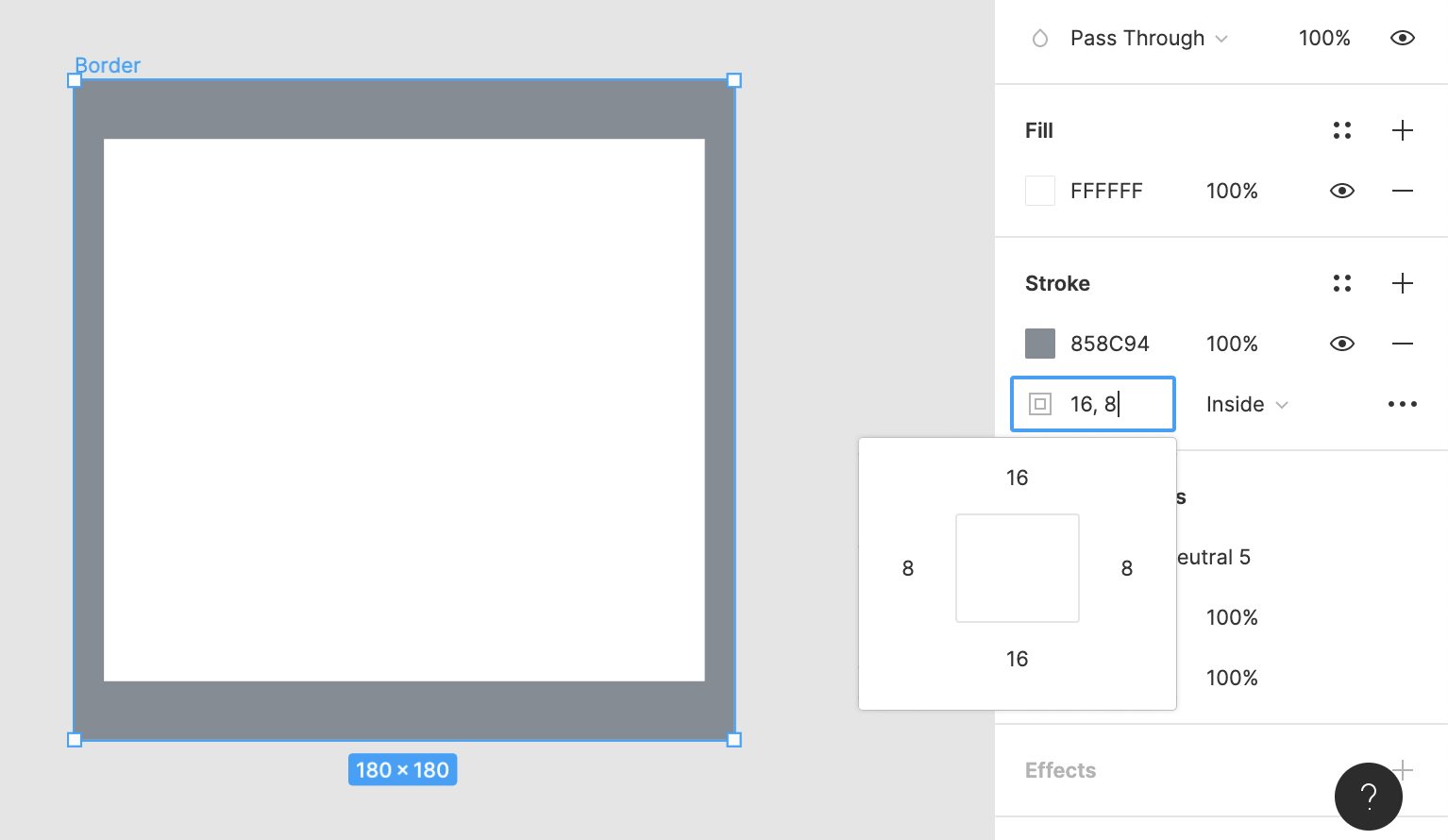Remove the 858C94 stroke with minus icon
The height and width of the screenshot is (840, 1448).
(1402, 344)
